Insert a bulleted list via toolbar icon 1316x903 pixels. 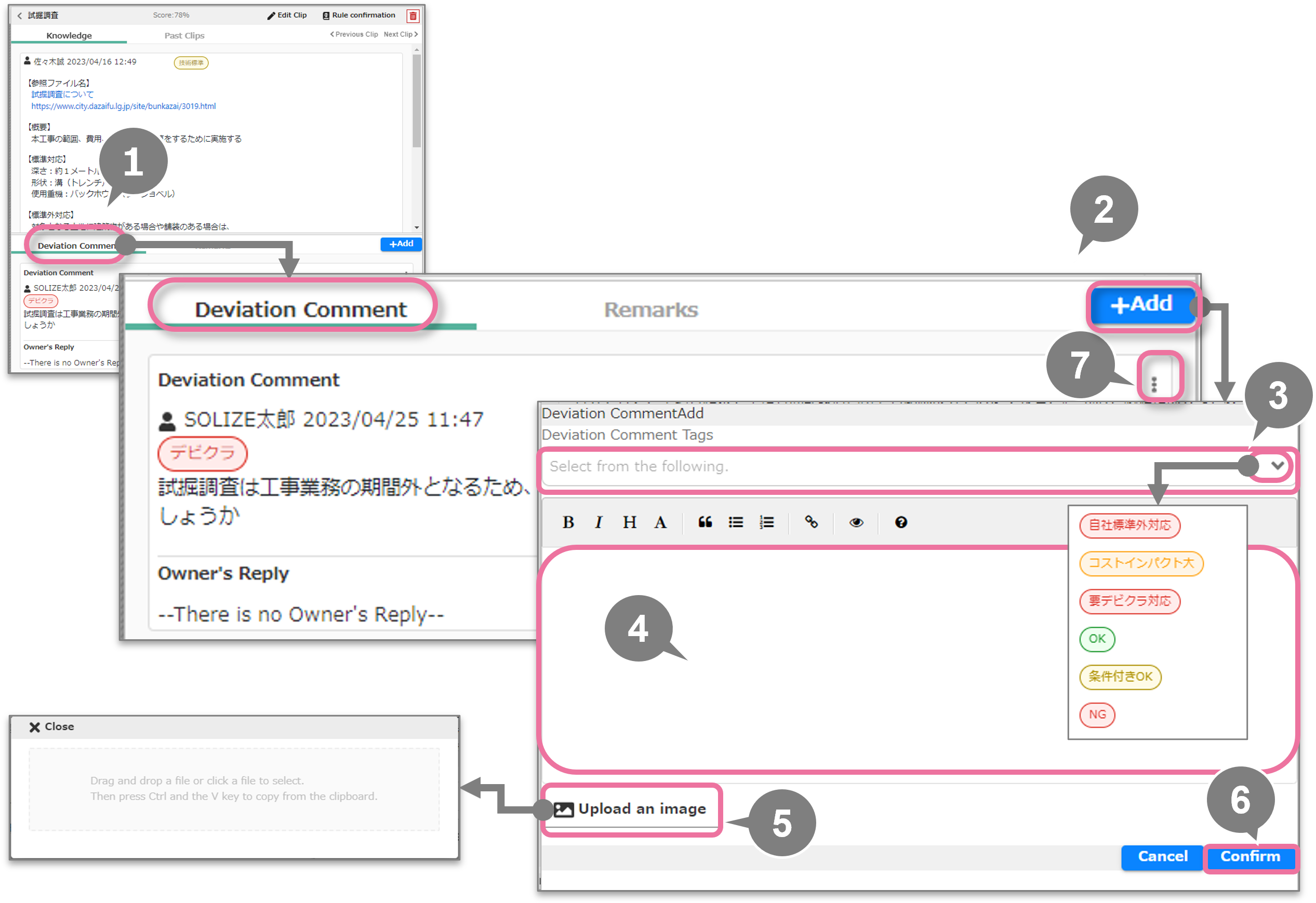[x=736, y=522]
